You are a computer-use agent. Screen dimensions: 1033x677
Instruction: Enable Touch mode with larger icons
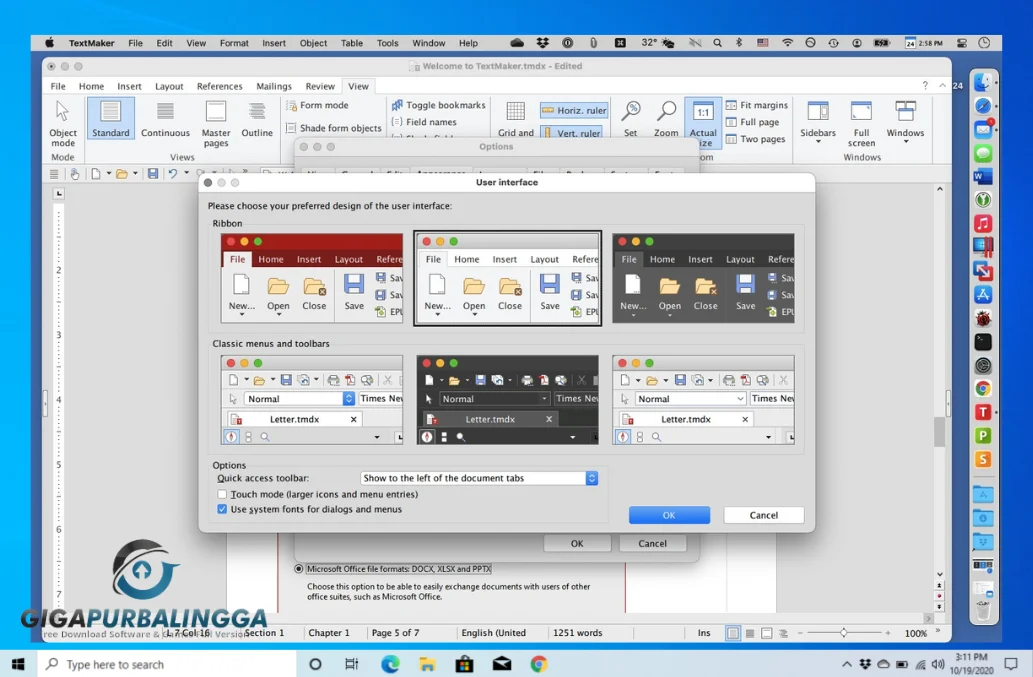tap(222, 494)
